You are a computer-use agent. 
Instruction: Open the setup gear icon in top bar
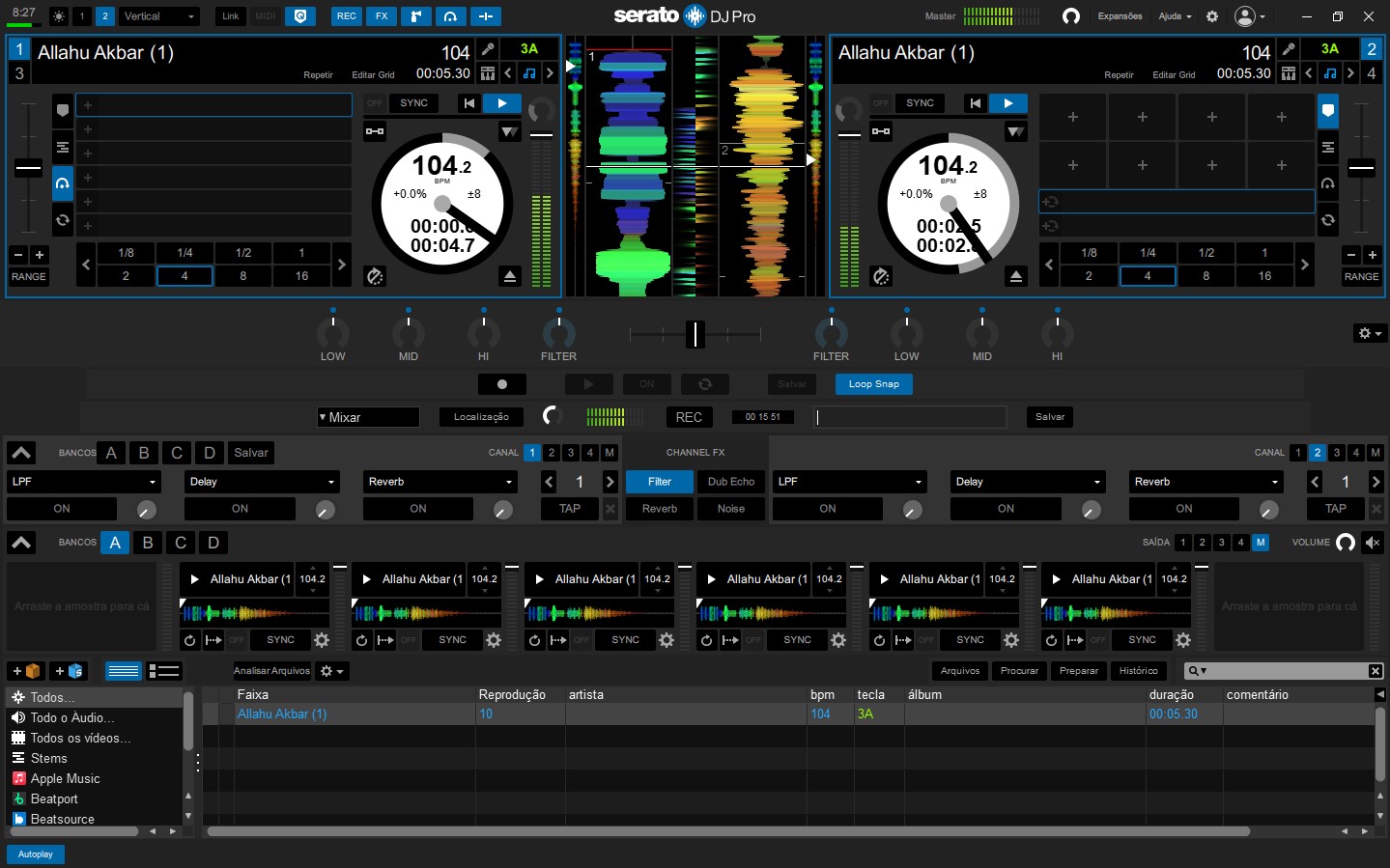pyautogui.click(x=1212, y=16)
